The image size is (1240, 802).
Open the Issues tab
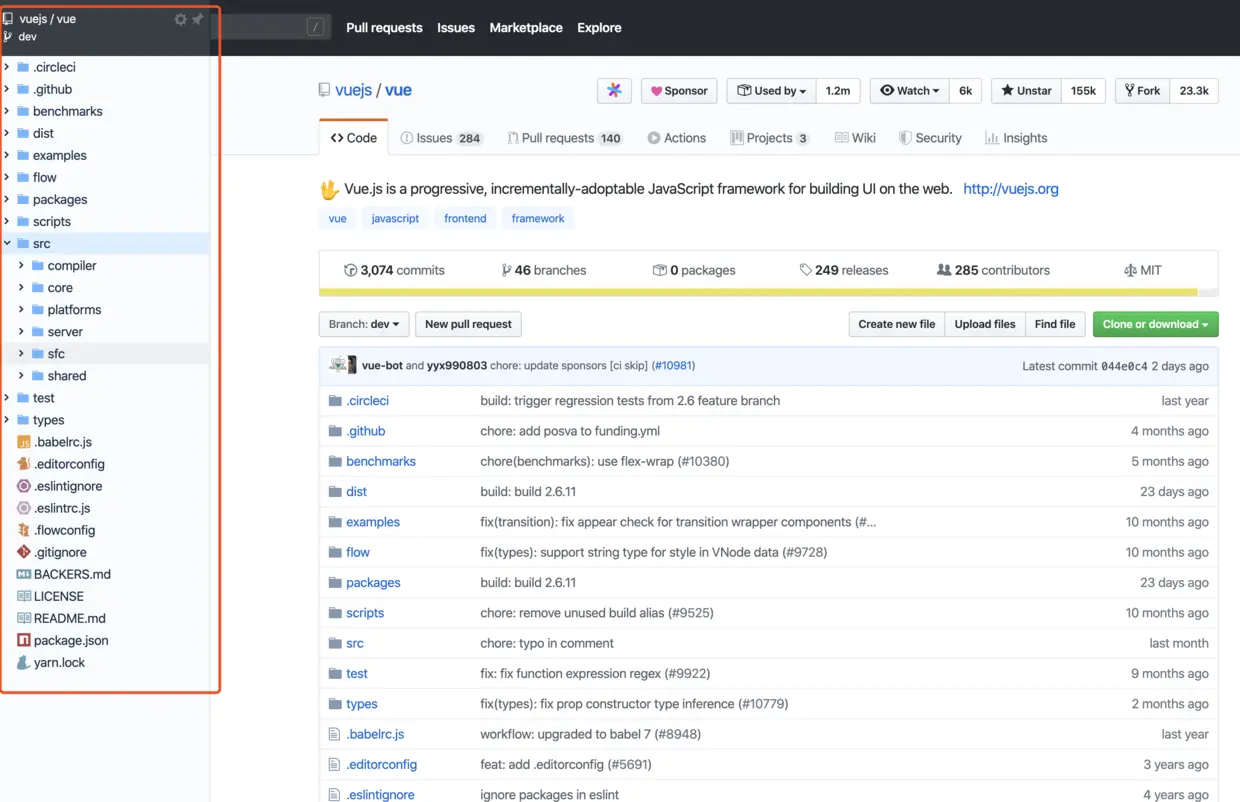coord(441,138)
